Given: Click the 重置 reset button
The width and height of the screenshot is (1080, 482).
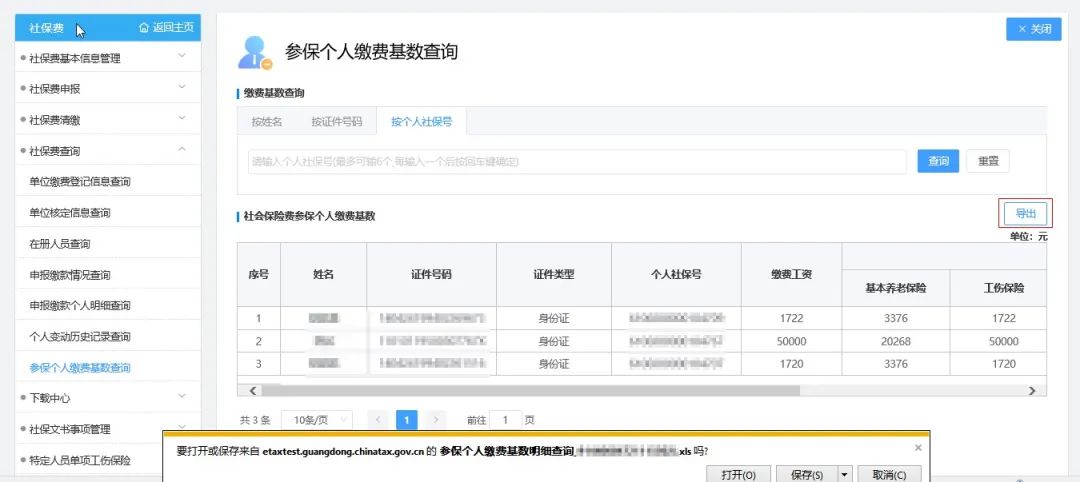Looking at the screenshot, I should pos(988,161).
